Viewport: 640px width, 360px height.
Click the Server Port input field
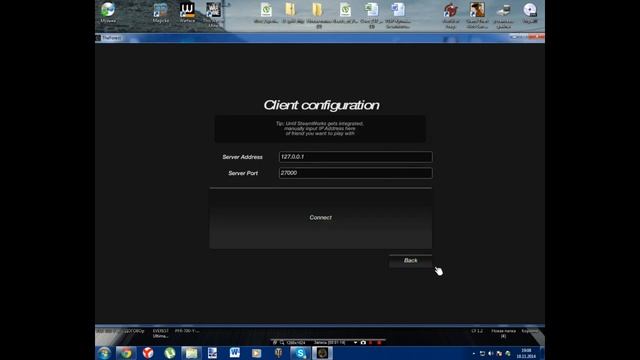(356, 173)
